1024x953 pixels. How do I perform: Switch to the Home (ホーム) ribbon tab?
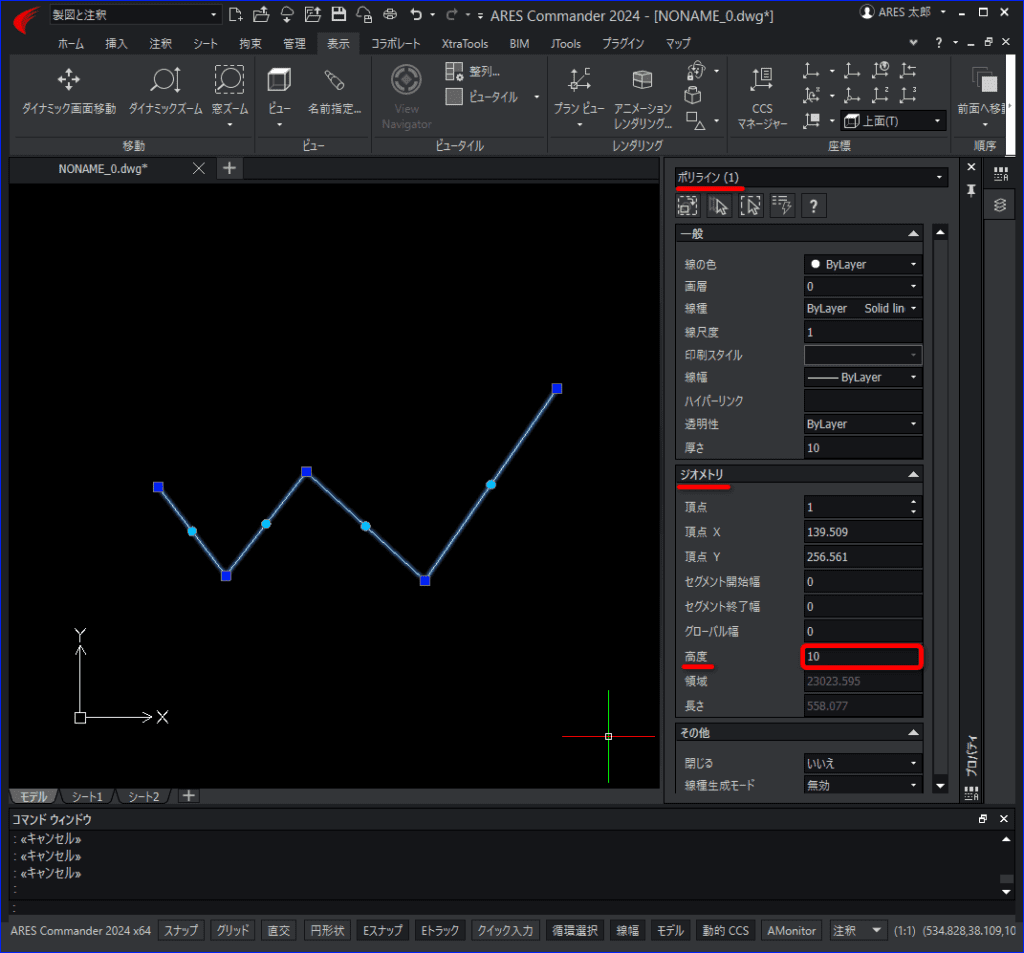(71, 44)
